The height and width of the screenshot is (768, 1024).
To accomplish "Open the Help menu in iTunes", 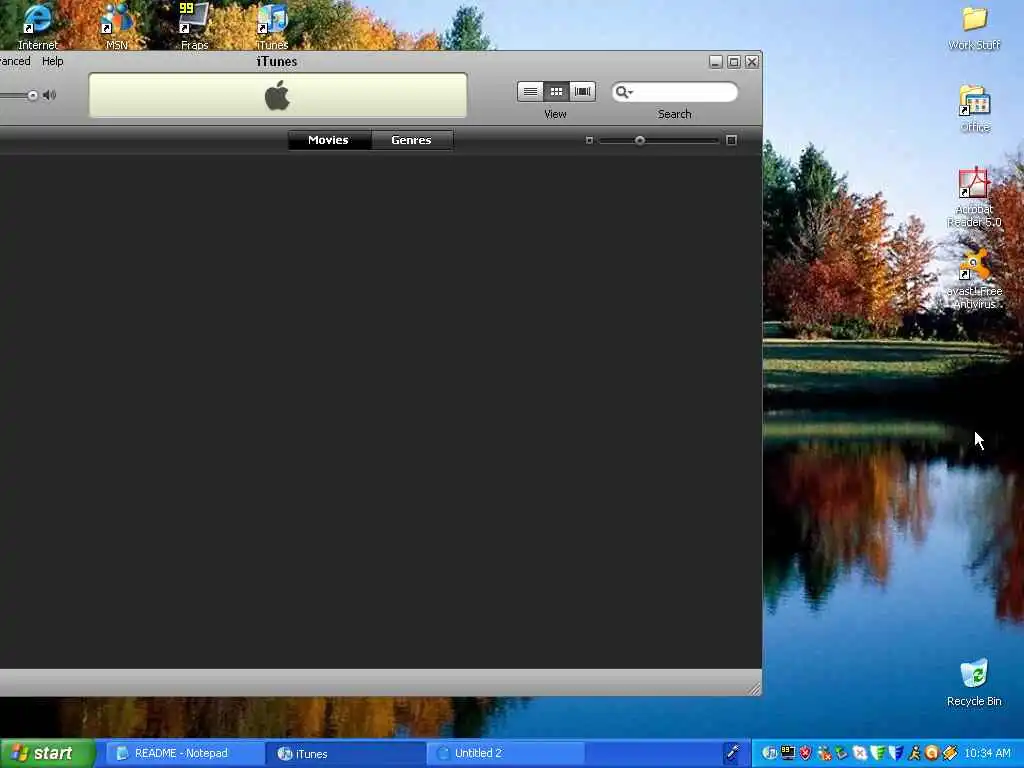I will coord(53,61).
